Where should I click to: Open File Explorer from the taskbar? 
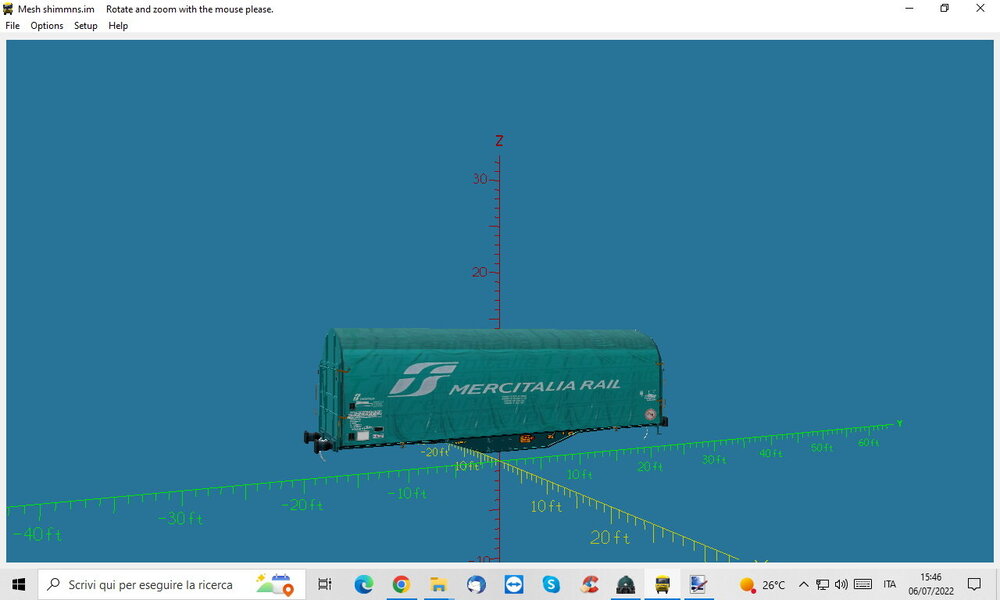pyautogui.click(x=438, y=584)
